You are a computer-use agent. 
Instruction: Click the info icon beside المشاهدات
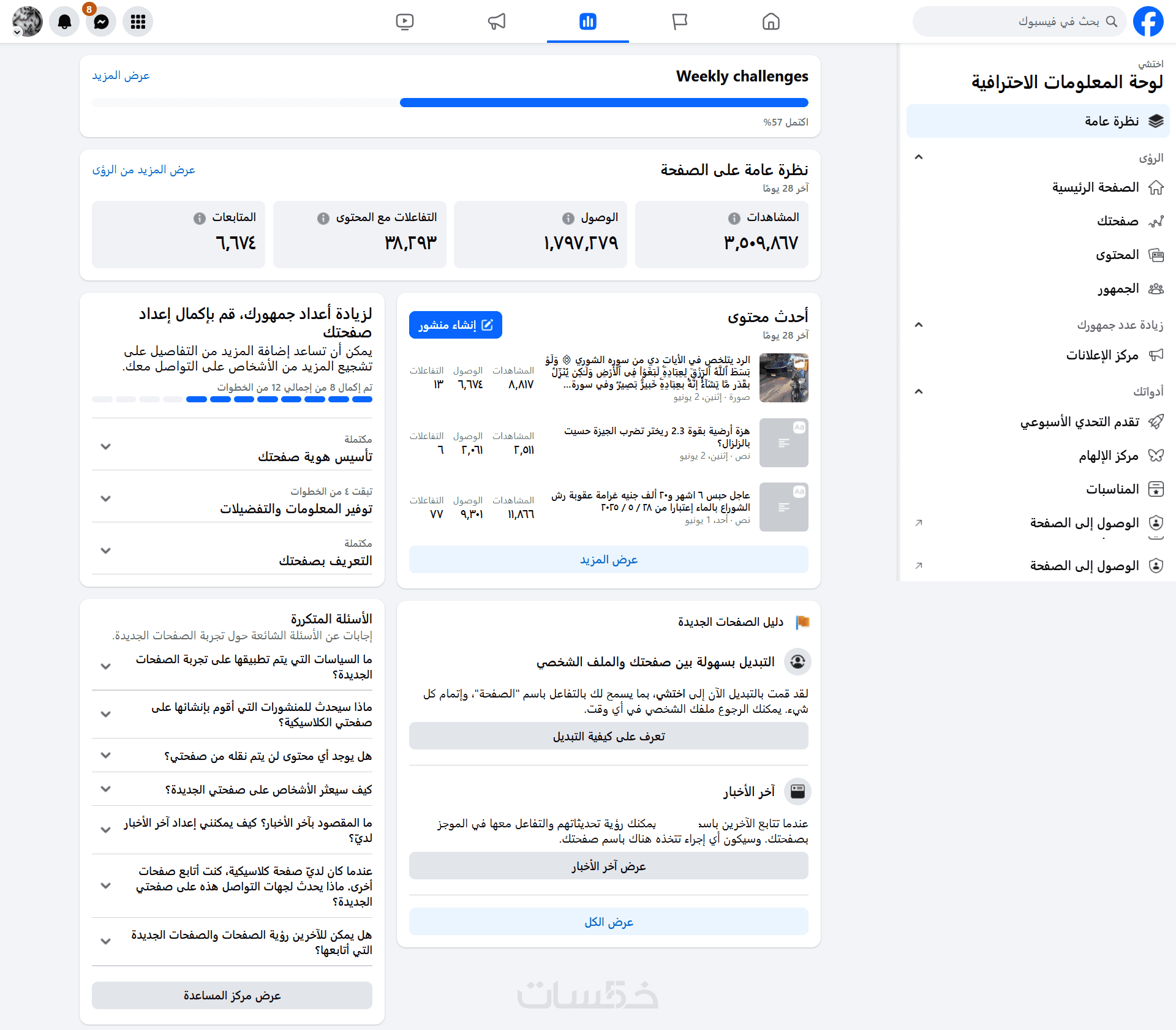coord(734,219)
